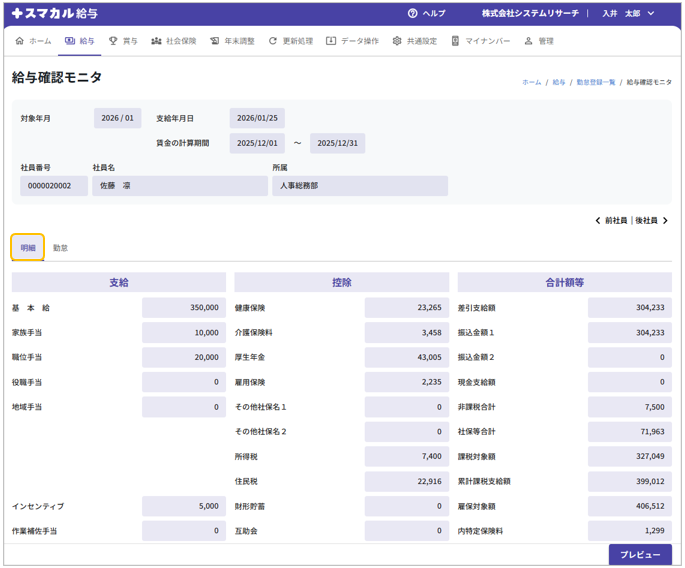Image resolution: width=685 pixels, height=568 pixels.
Task: Open the 年末調整 year-end adjustment menu
Action: (x=232, y=41)
